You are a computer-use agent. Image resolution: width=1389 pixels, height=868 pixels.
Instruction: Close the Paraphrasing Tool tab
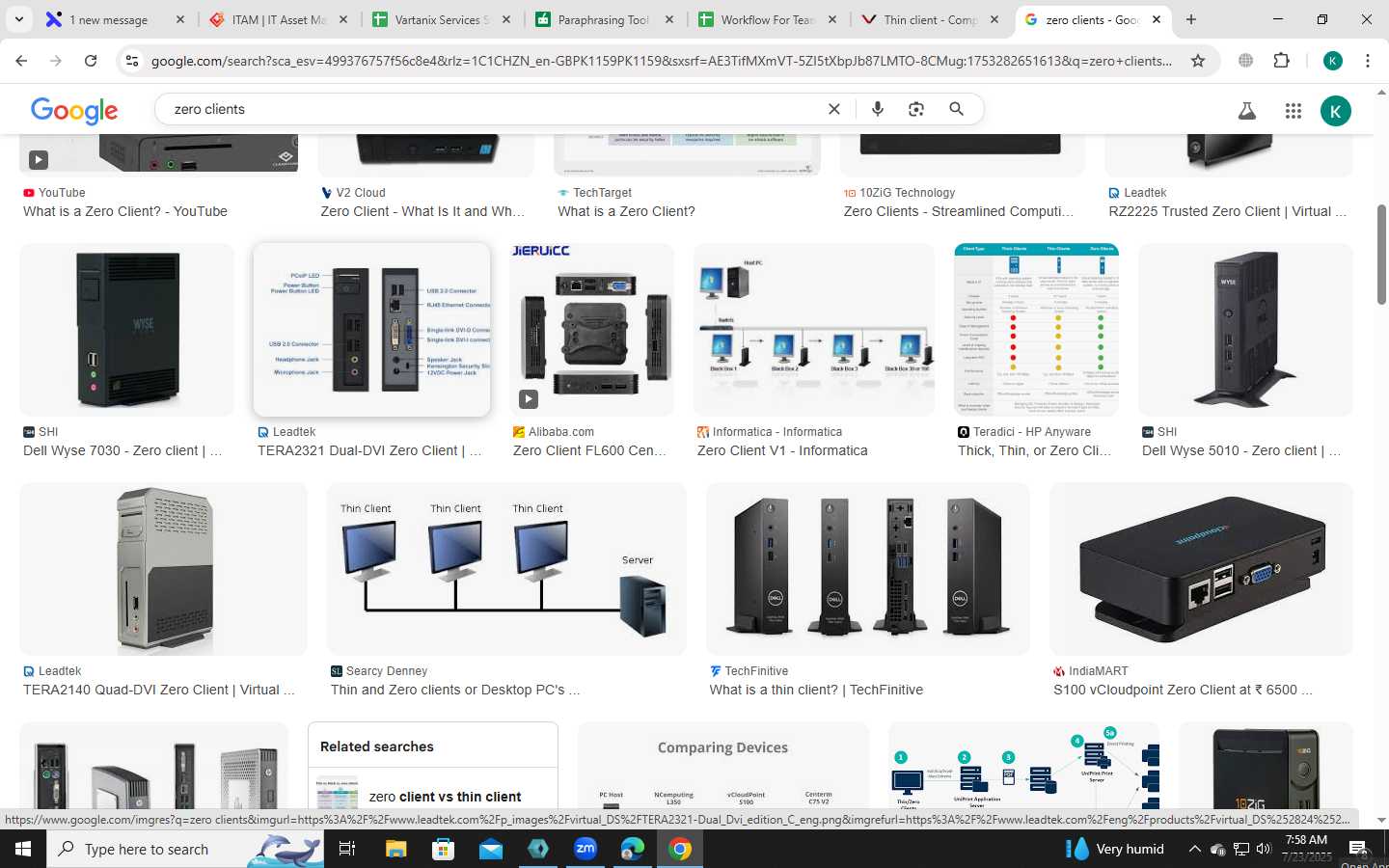pos(668,19)
